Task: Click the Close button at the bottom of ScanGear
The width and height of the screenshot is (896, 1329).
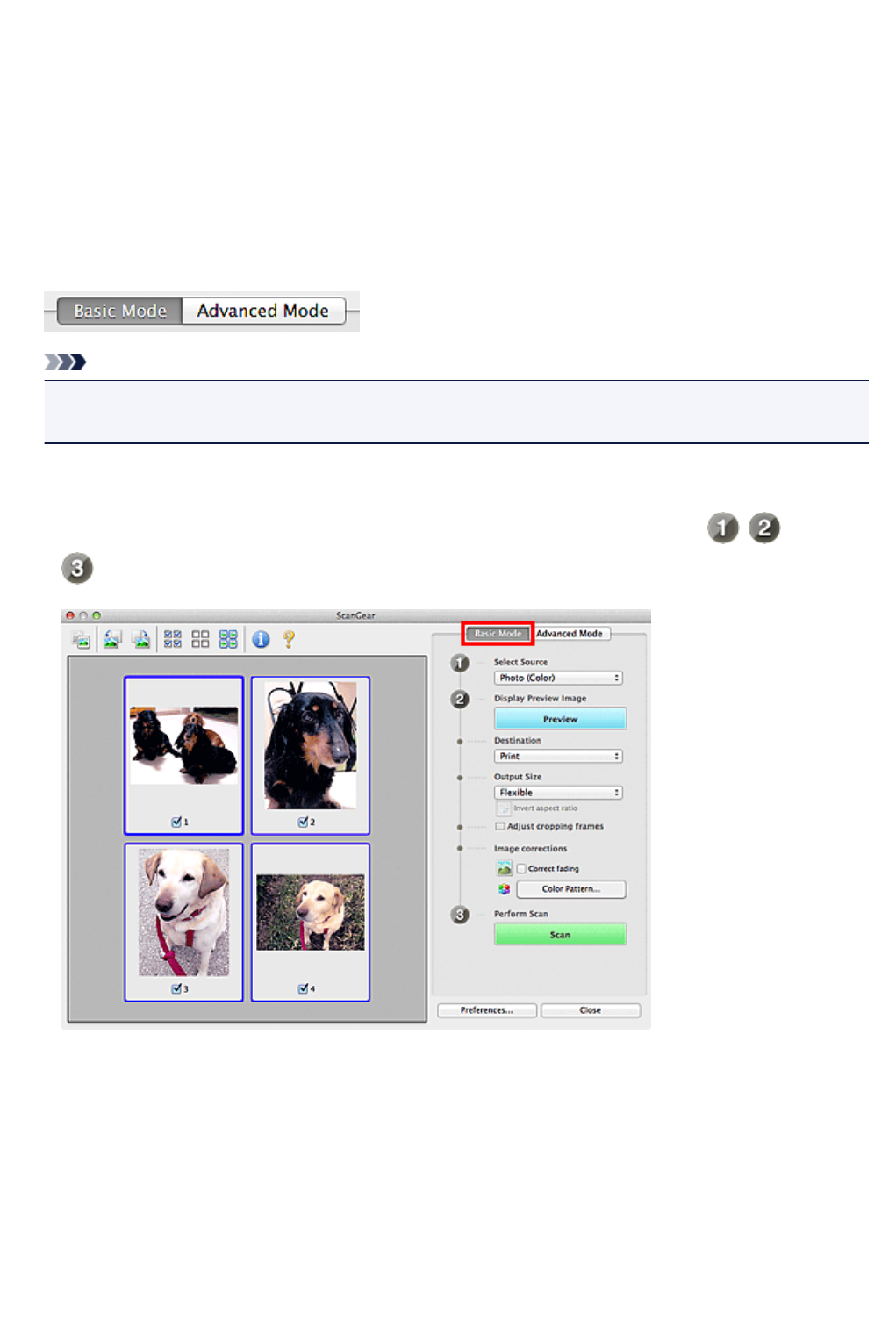Action: point(591,1011)
